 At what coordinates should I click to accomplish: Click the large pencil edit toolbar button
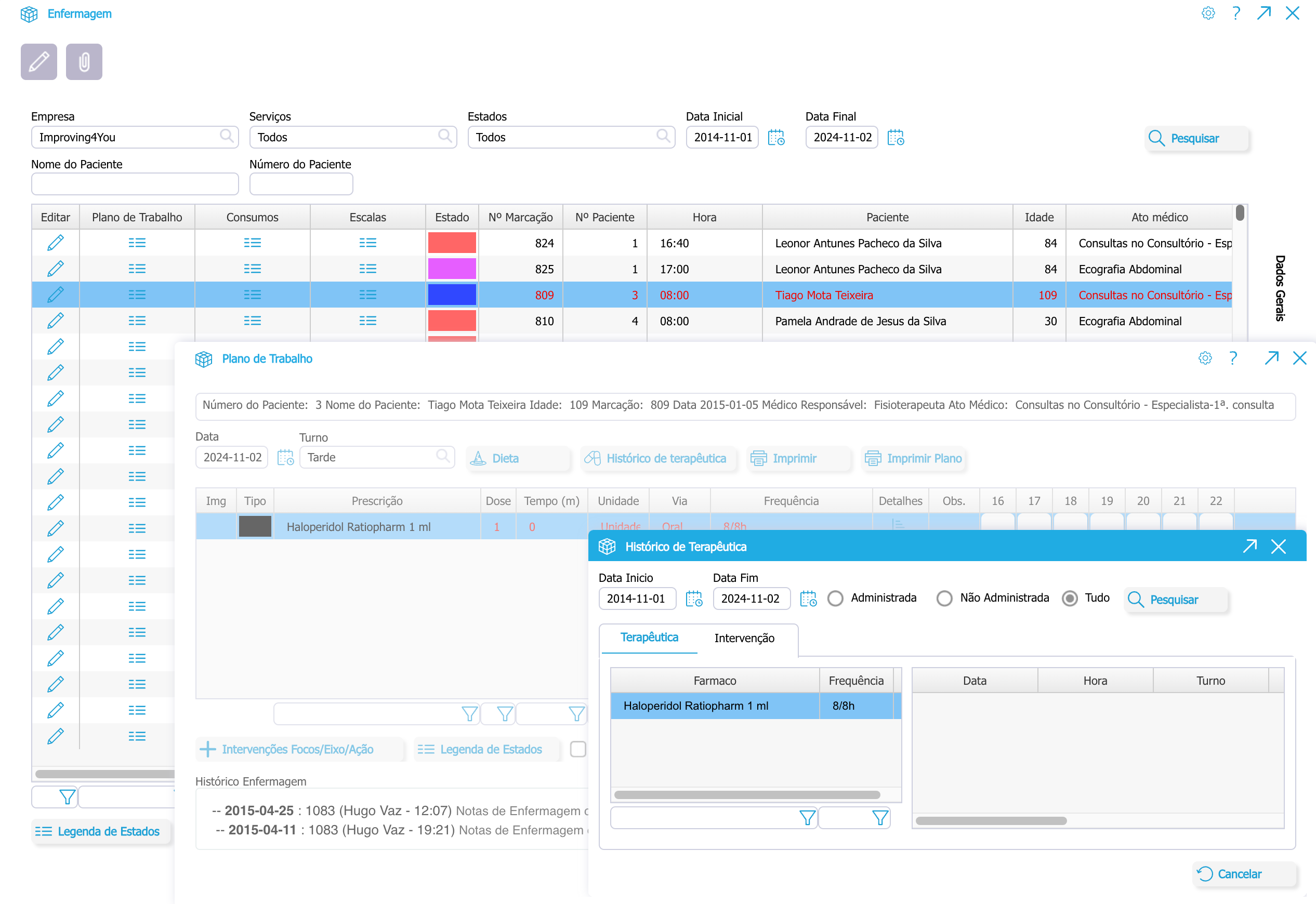(38, 62)
